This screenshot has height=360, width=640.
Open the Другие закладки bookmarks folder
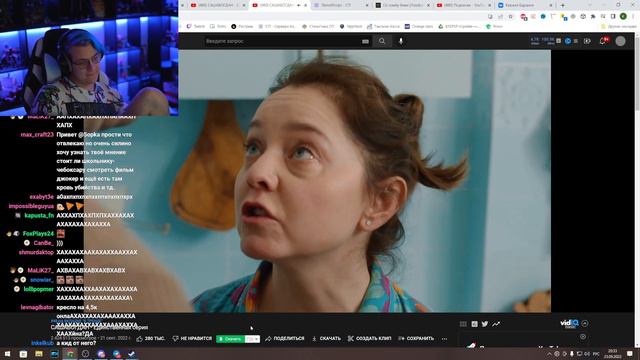[x=619, y=26]
